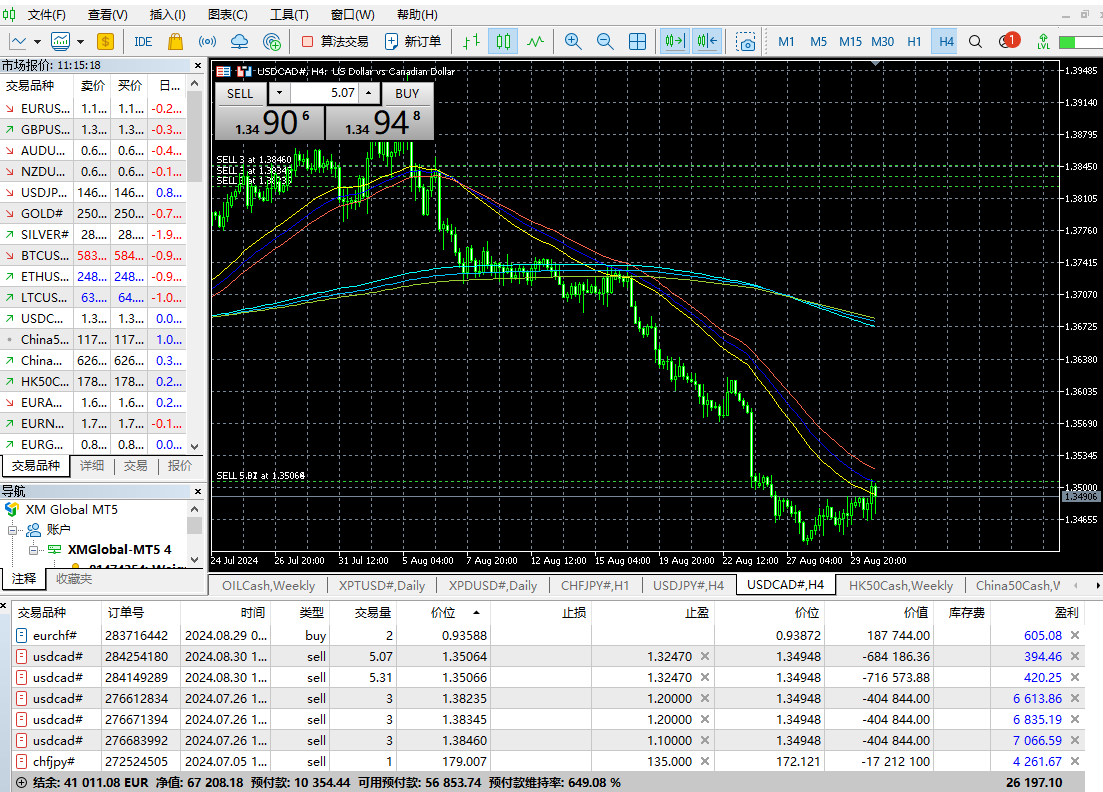1103x792 pixels.
Task: Open the profiles chart-monitor icon
Action: click(60, 41)
